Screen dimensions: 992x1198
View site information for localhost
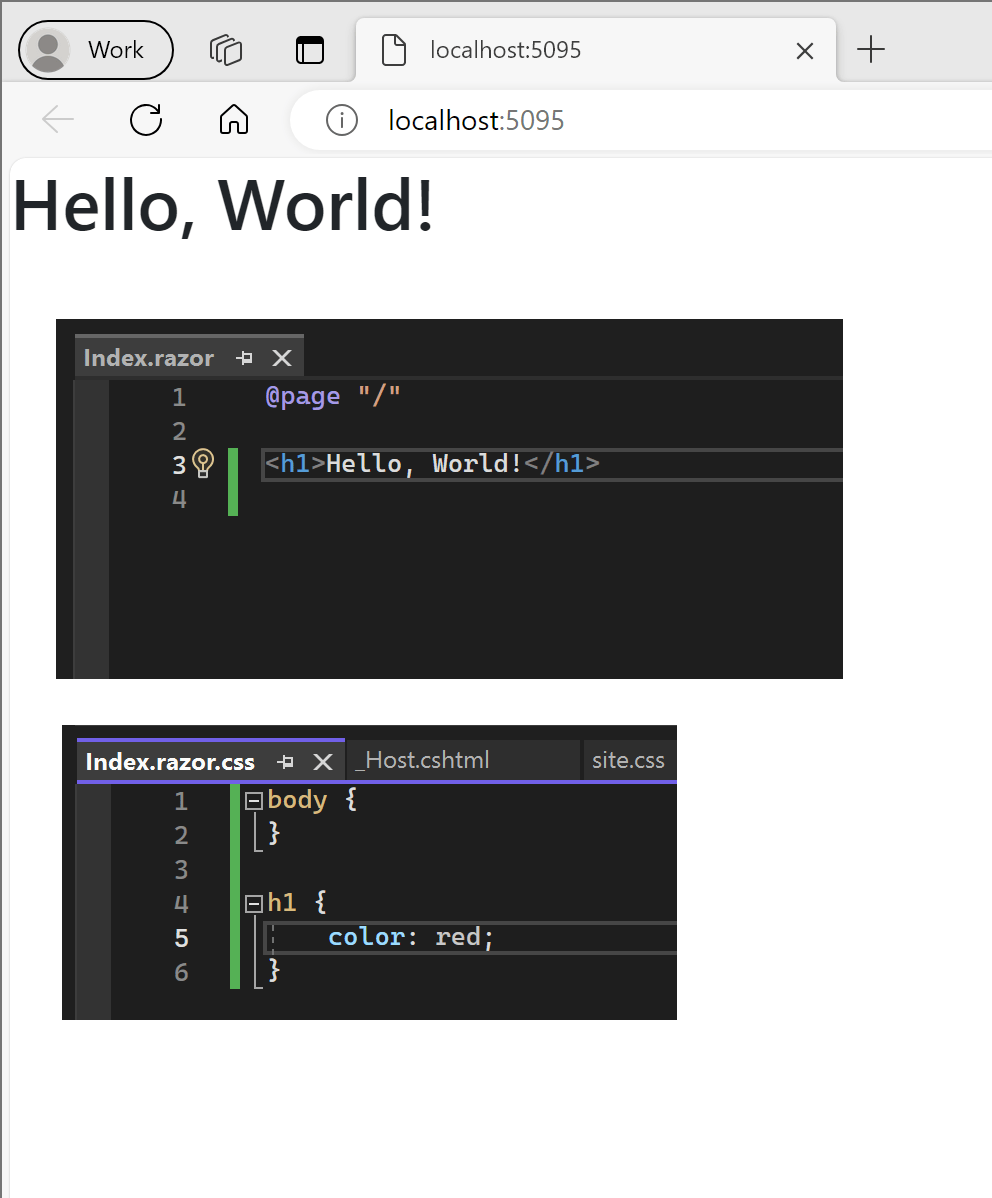pos(341,120)
